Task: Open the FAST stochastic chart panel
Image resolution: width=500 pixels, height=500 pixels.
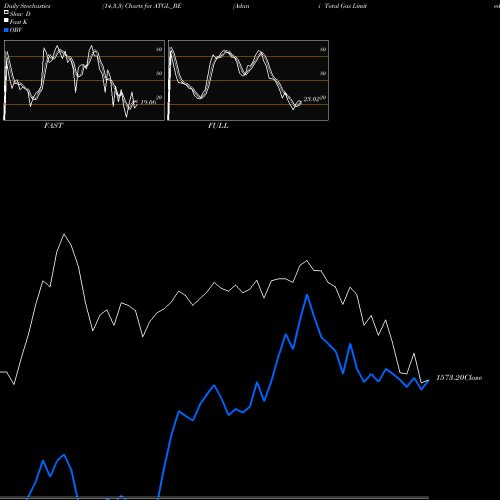Action: tap(84, 80)
